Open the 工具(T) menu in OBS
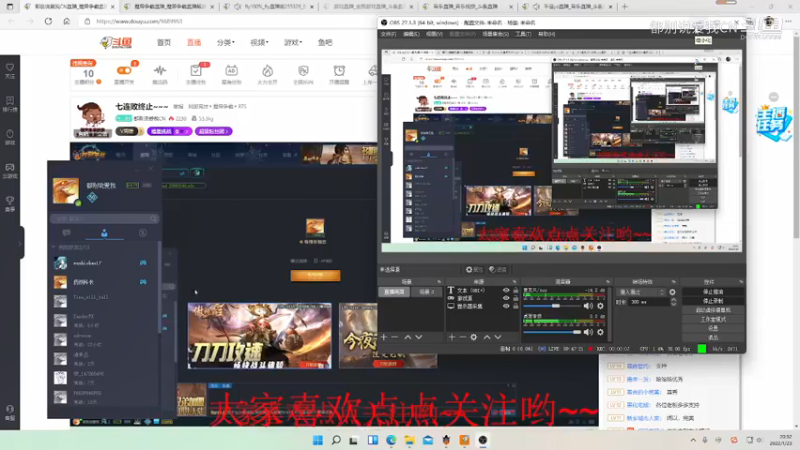The height and width of the screenshot is (450, 800). coord(523,34)
